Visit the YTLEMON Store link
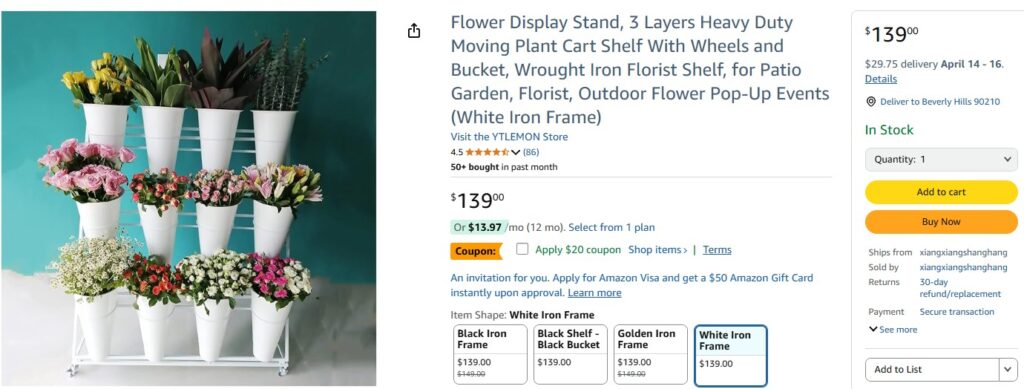This screenshot has width=1024, height=389. click(x=509, y=137)
